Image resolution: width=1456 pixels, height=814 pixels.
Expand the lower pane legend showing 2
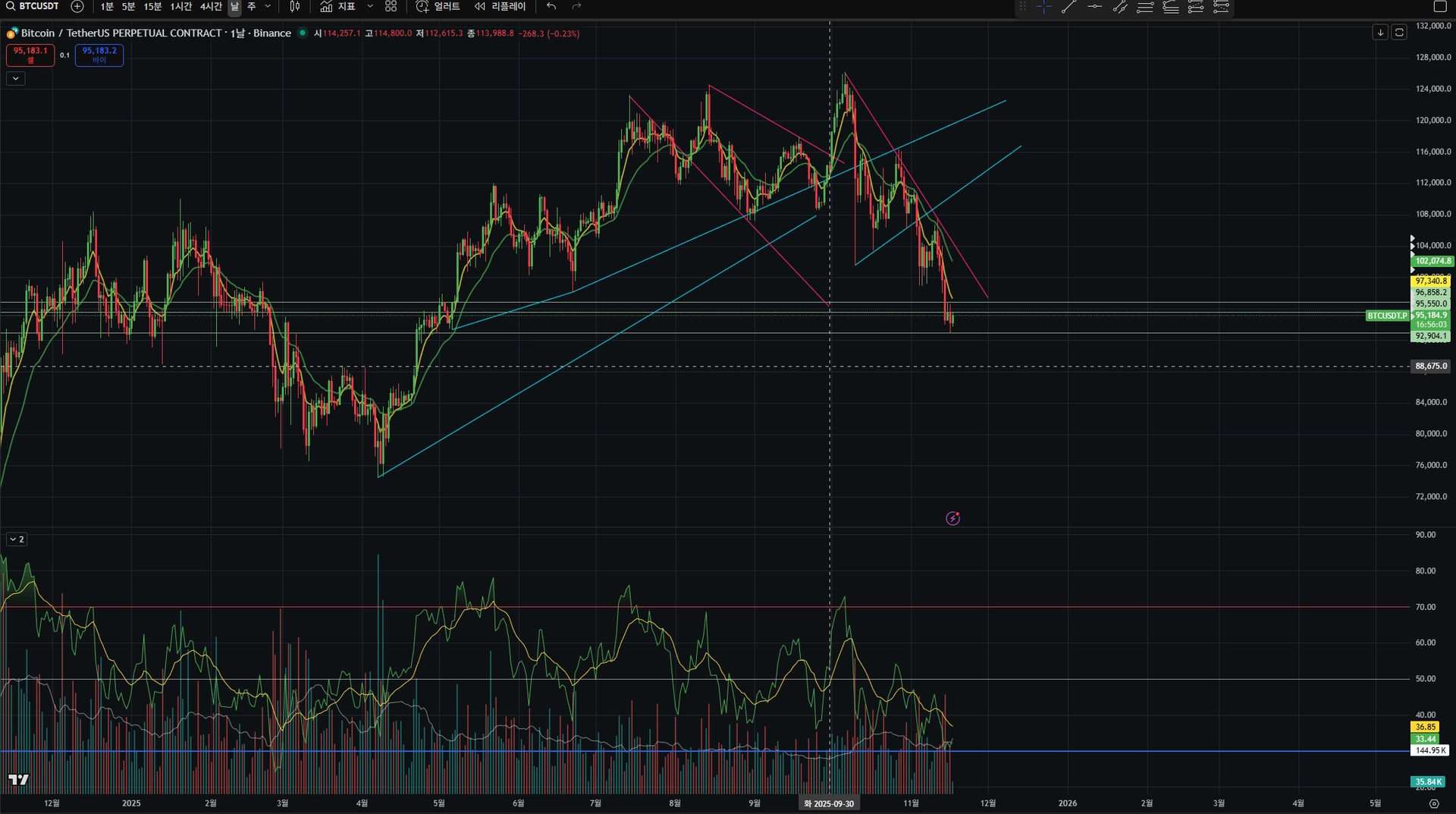click(17, 539)
